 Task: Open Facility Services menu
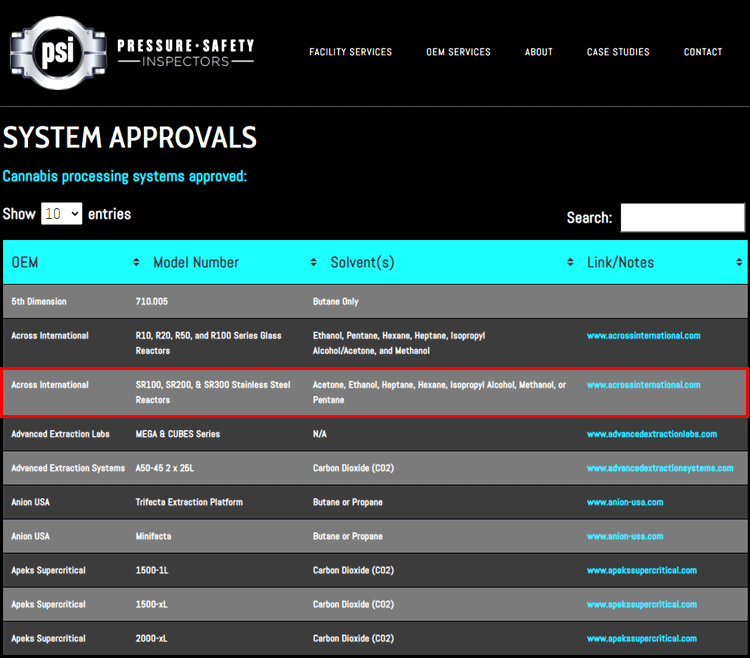coord(350,52)
